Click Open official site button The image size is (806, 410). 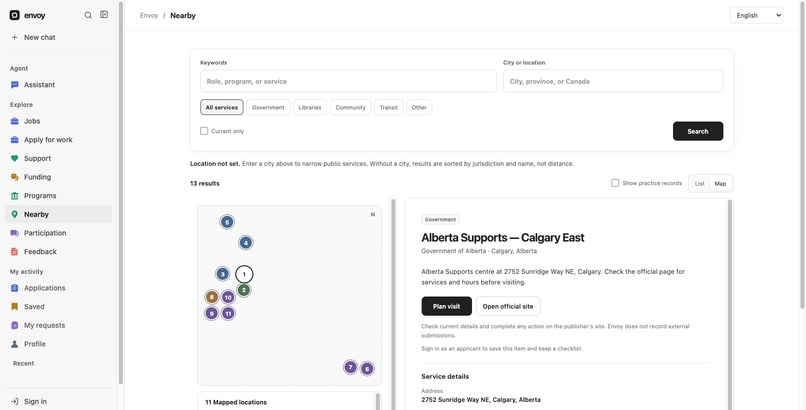pos(508,306)
